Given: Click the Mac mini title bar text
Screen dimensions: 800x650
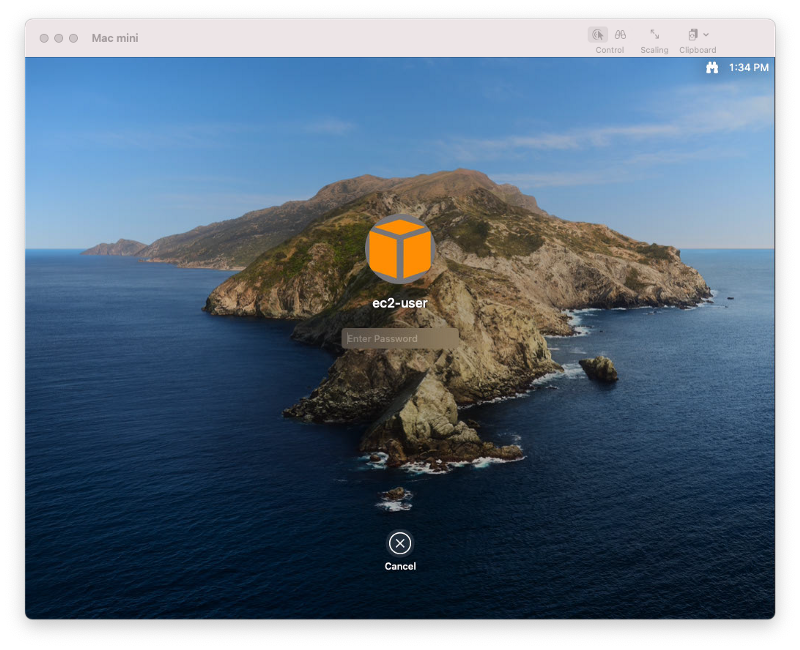Looking at the screenshot, I should click(116, 37).
